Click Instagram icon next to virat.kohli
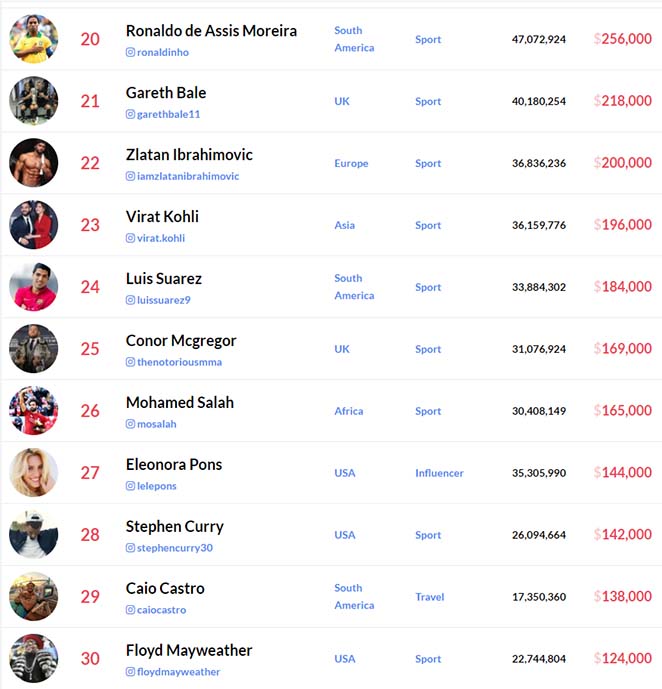The height and width of the screenshot is (689, 662). pos(130,238)
